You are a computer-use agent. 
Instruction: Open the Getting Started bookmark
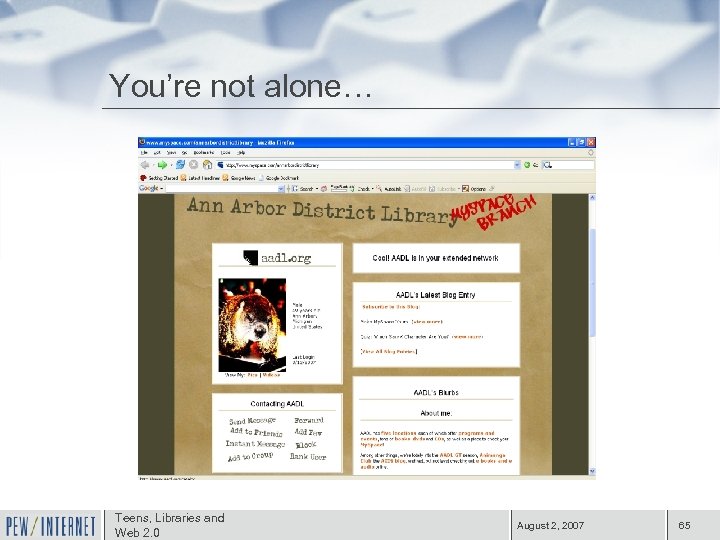(x=159, y=178)
